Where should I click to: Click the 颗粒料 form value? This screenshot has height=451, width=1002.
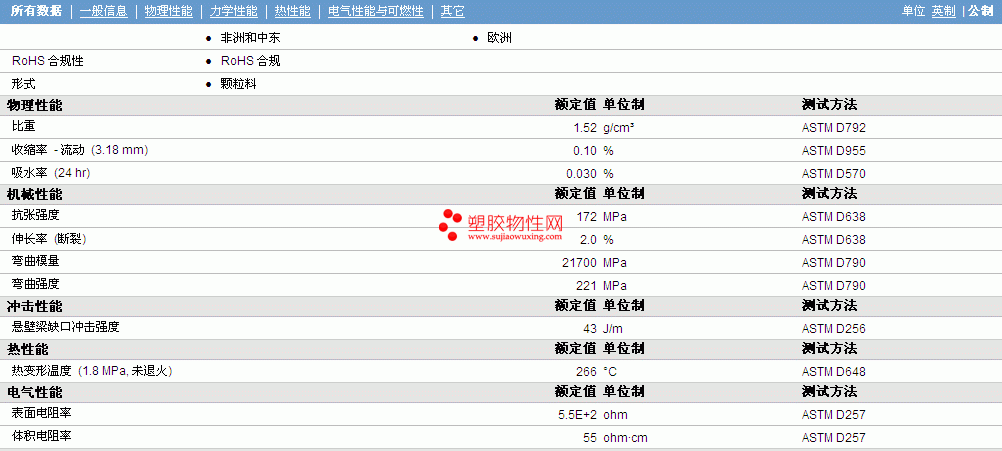pos(238,84)
